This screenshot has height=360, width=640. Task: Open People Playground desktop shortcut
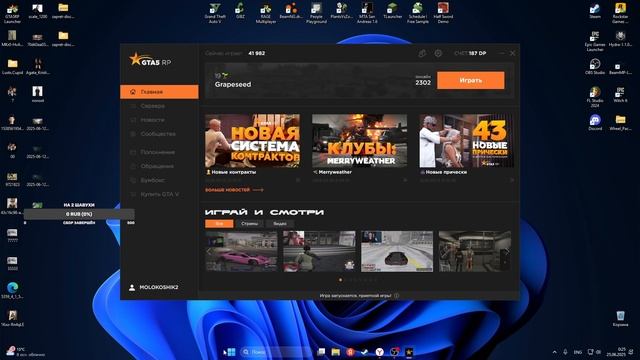pos(316,13)
